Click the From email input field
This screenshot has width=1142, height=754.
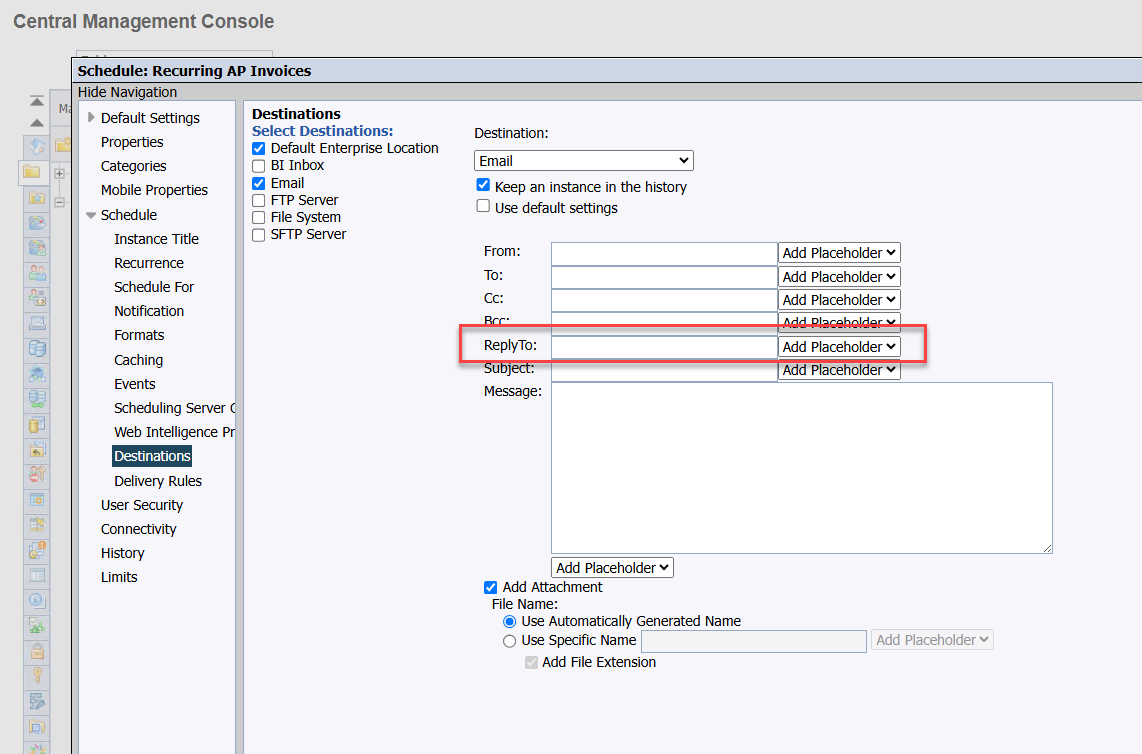pyautogui.click(x=664, y=254)
